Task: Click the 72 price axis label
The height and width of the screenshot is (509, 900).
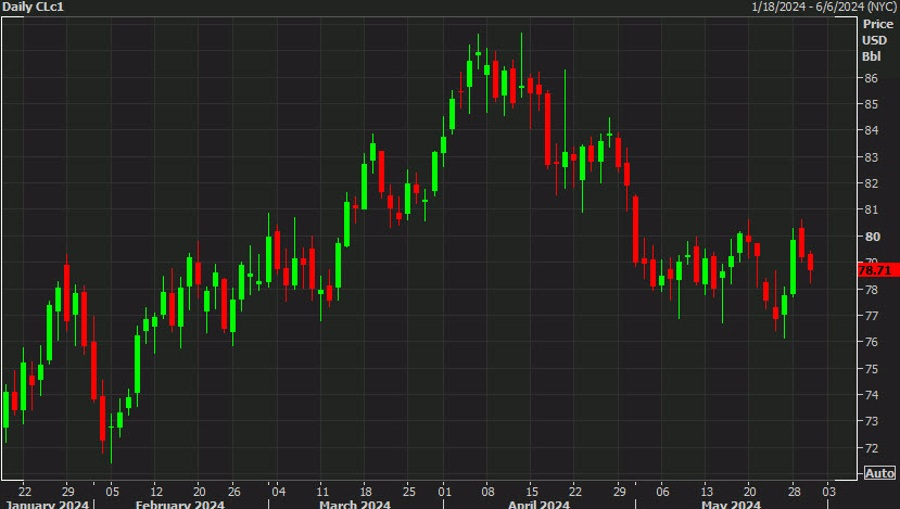Action: click(871, 448)
